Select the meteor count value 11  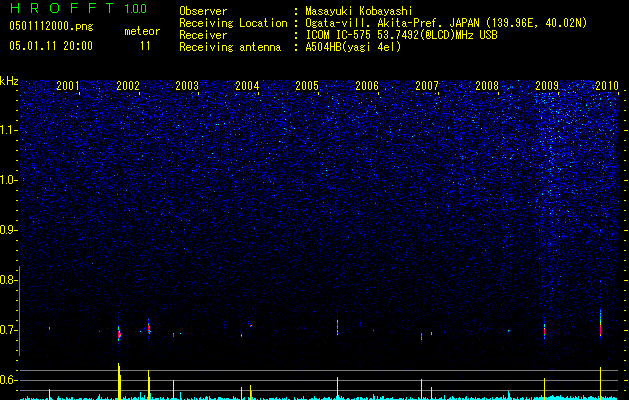(145, 46)
